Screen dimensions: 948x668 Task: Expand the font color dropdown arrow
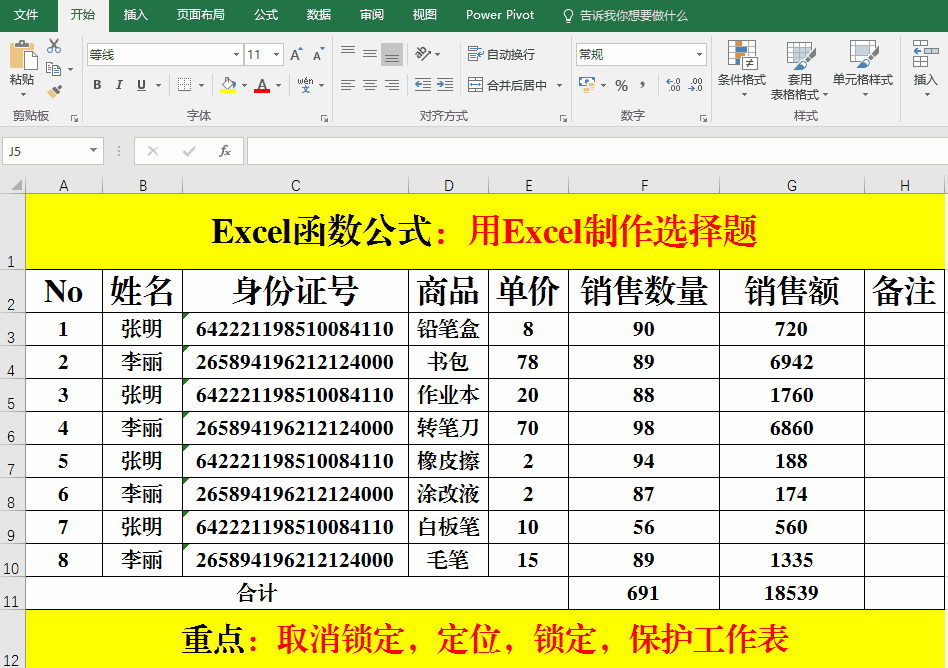click(279, 85)
